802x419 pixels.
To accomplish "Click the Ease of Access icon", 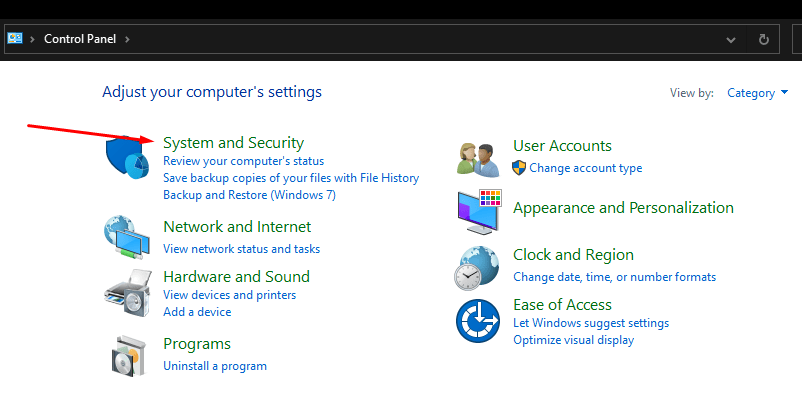I will tap(478, 322).
